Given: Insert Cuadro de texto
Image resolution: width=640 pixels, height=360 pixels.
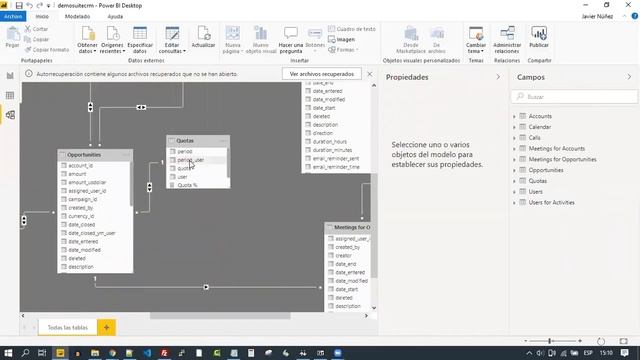Looking at the screenshot, I should (352, 29).
